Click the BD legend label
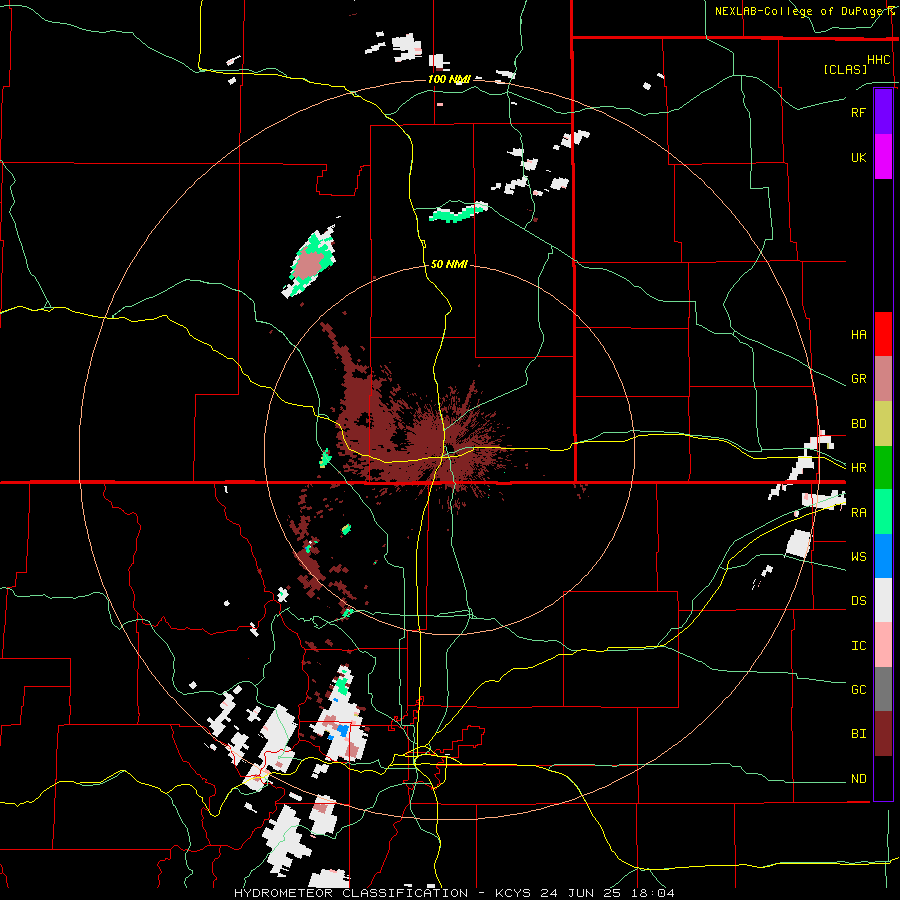Screen dimensions: 900x900 coord(858,424)
